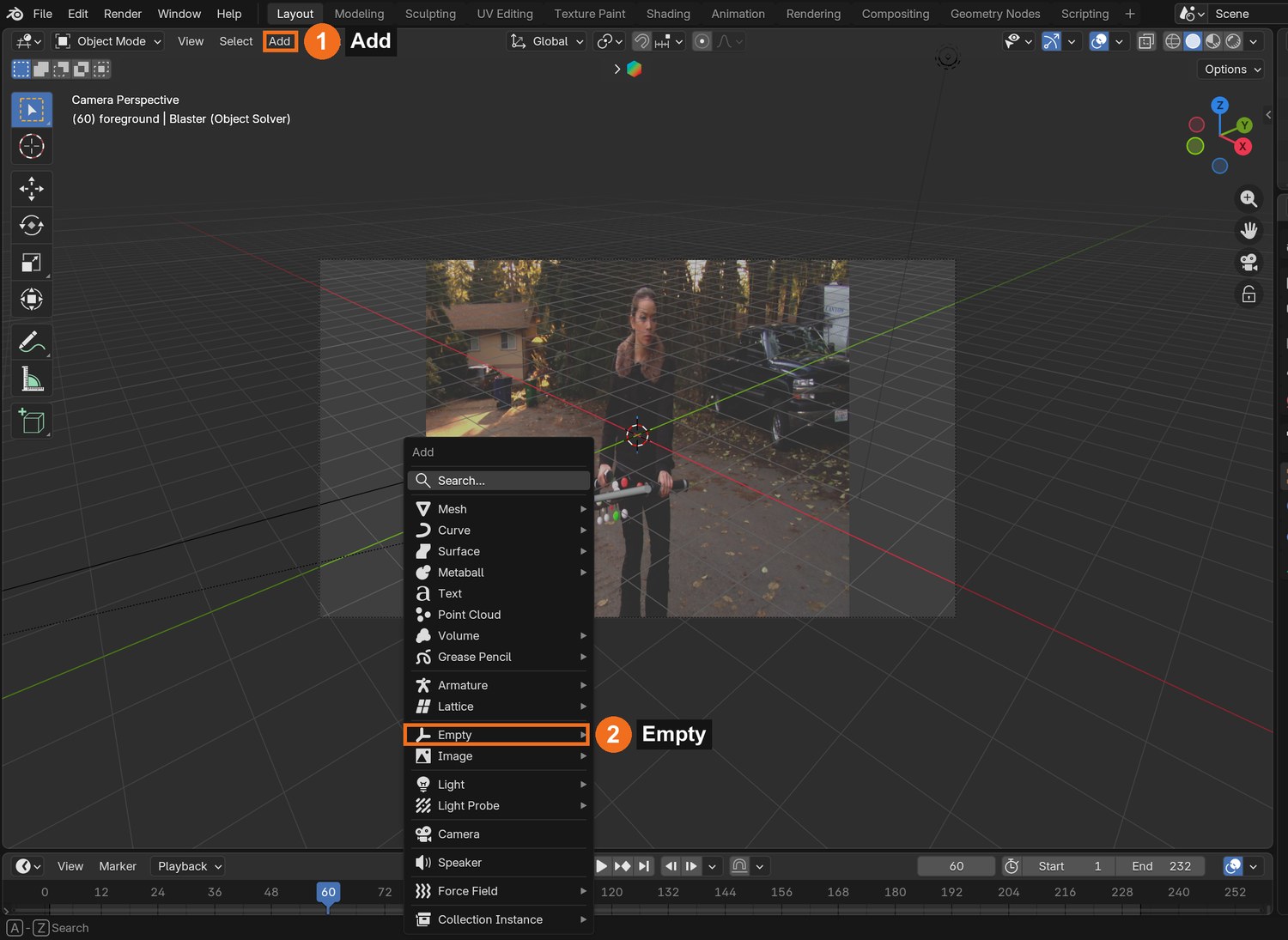Click the zoom magnifier viewport icon
The image size is (1288, 940).
click(1249, 199)
